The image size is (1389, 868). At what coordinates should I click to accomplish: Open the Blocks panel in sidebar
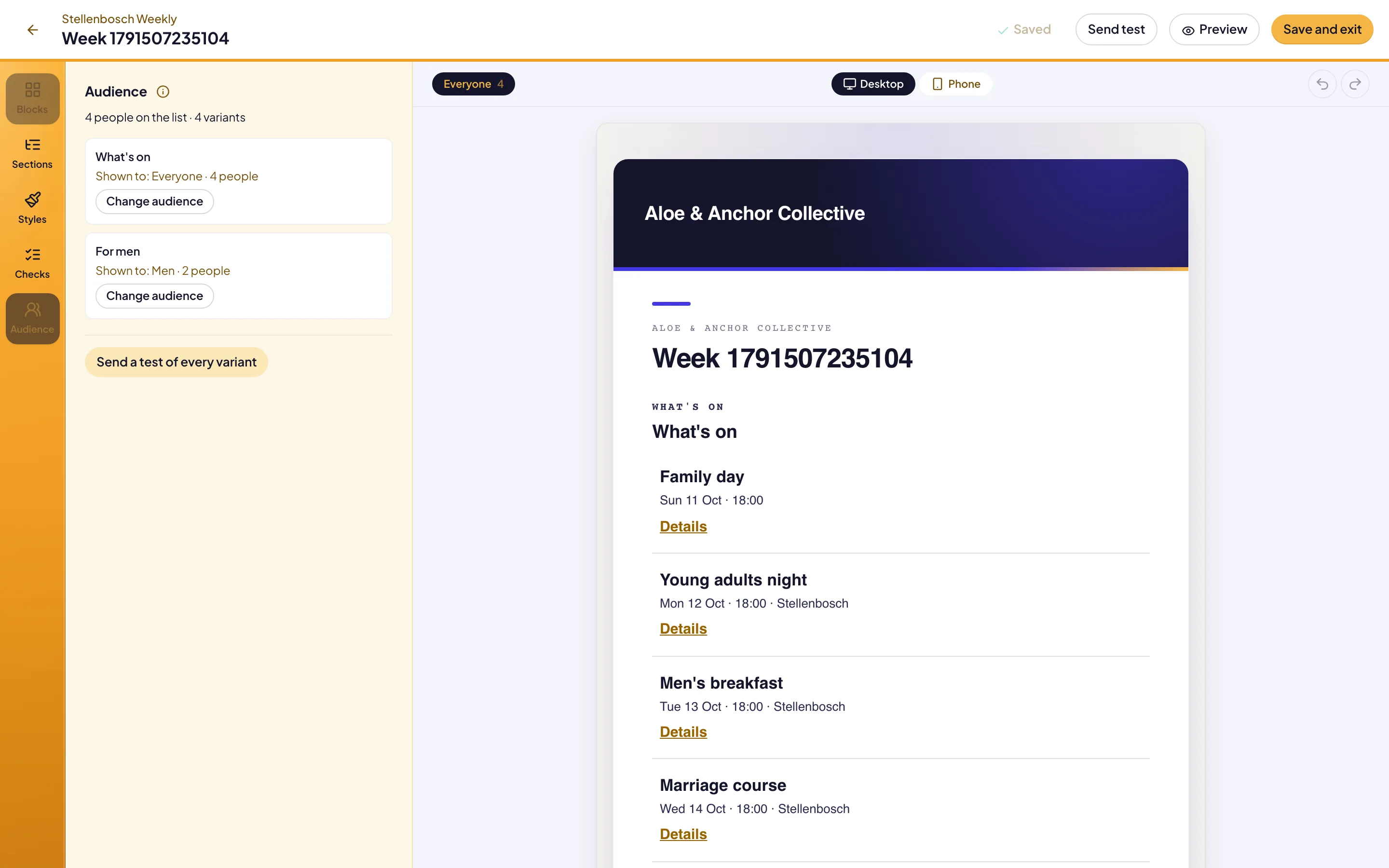(x=33, y=99)
